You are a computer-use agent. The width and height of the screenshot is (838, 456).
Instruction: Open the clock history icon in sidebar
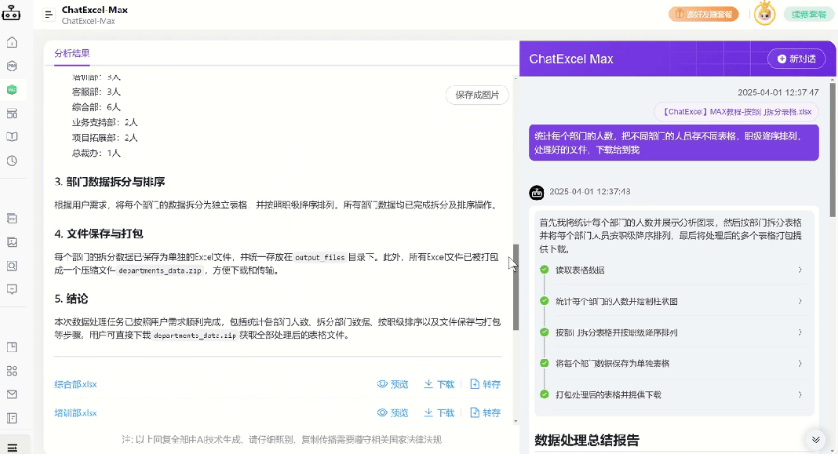click(x=12, y=161)
